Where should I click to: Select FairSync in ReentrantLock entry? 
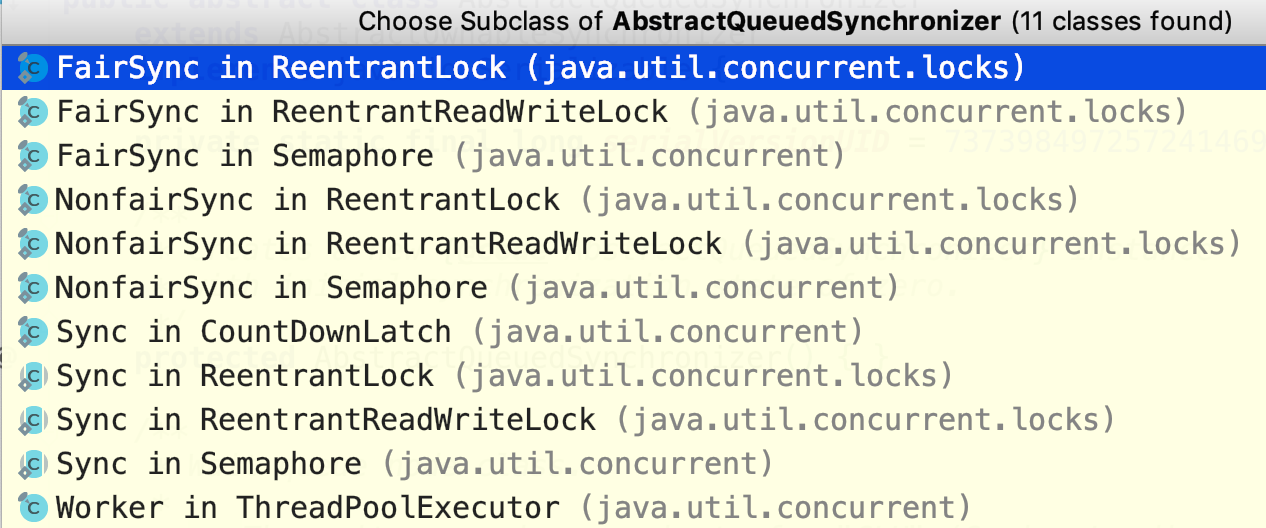tap(633, 68)
